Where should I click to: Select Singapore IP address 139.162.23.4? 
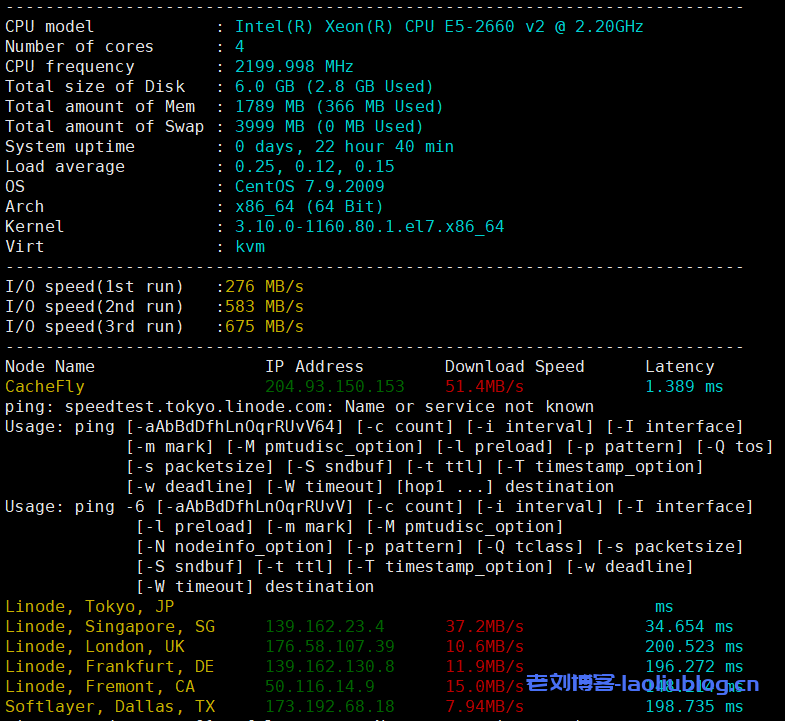click(324, 627)
